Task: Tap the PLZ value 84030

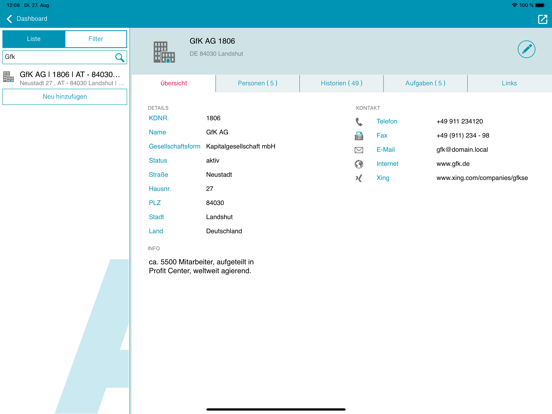Action: tap(215, 203)
